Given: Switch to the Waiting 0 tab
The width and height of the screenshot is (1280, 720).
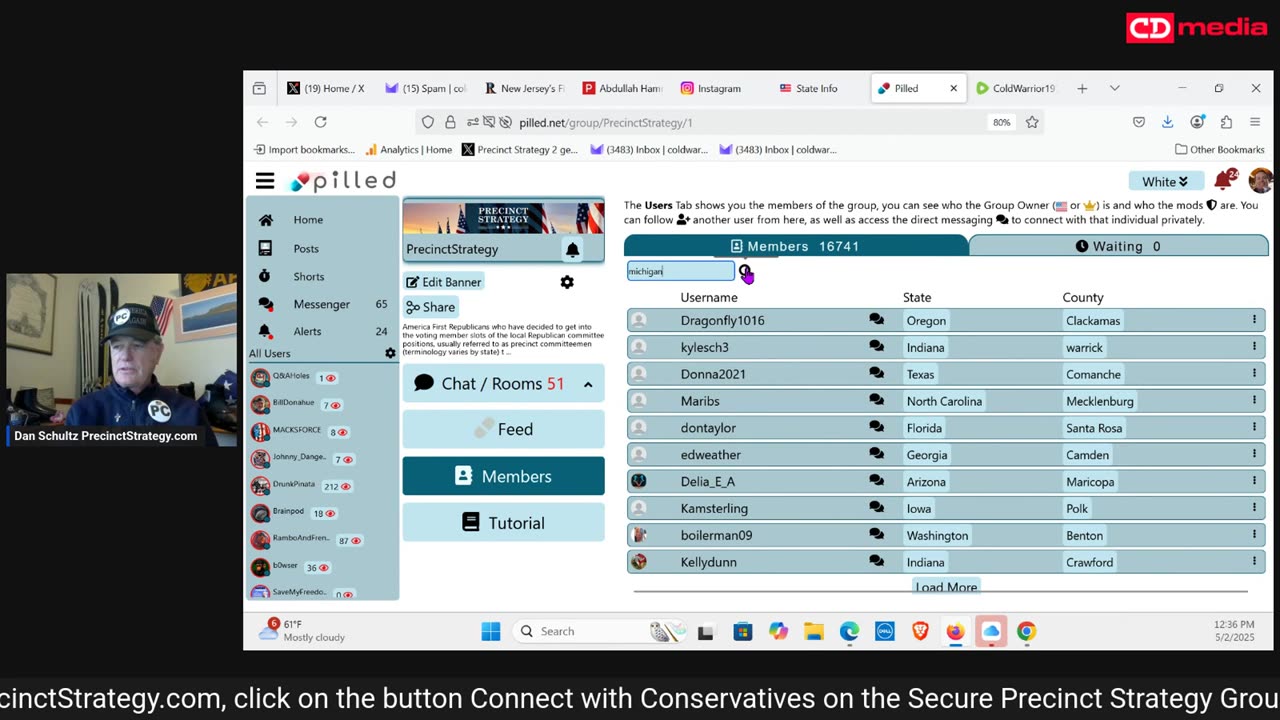Looking at the screenshot, I should 1118,246.
